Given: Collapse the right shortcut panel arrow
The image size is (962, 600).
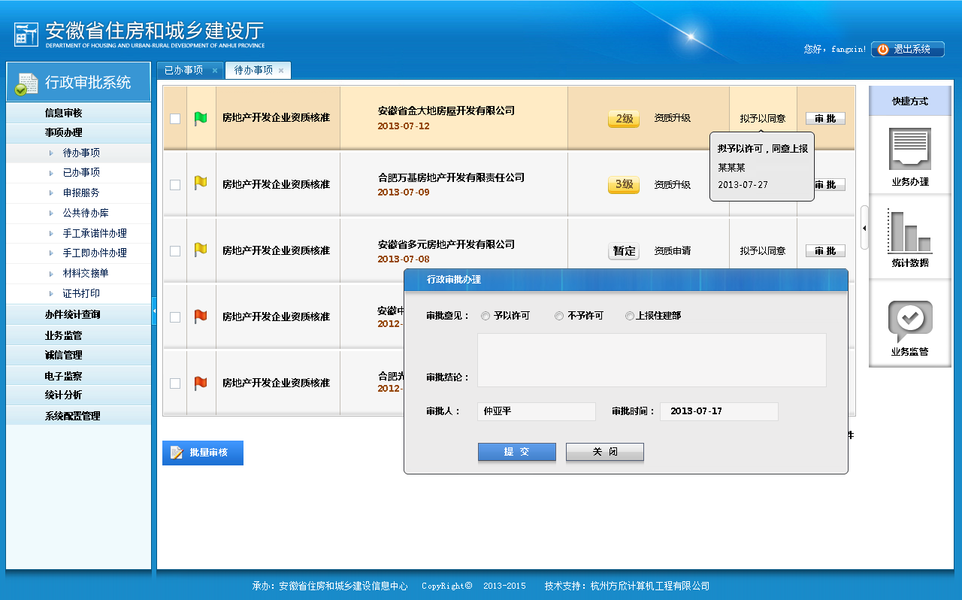Looking at the screenshot, I should coord(864,228).
